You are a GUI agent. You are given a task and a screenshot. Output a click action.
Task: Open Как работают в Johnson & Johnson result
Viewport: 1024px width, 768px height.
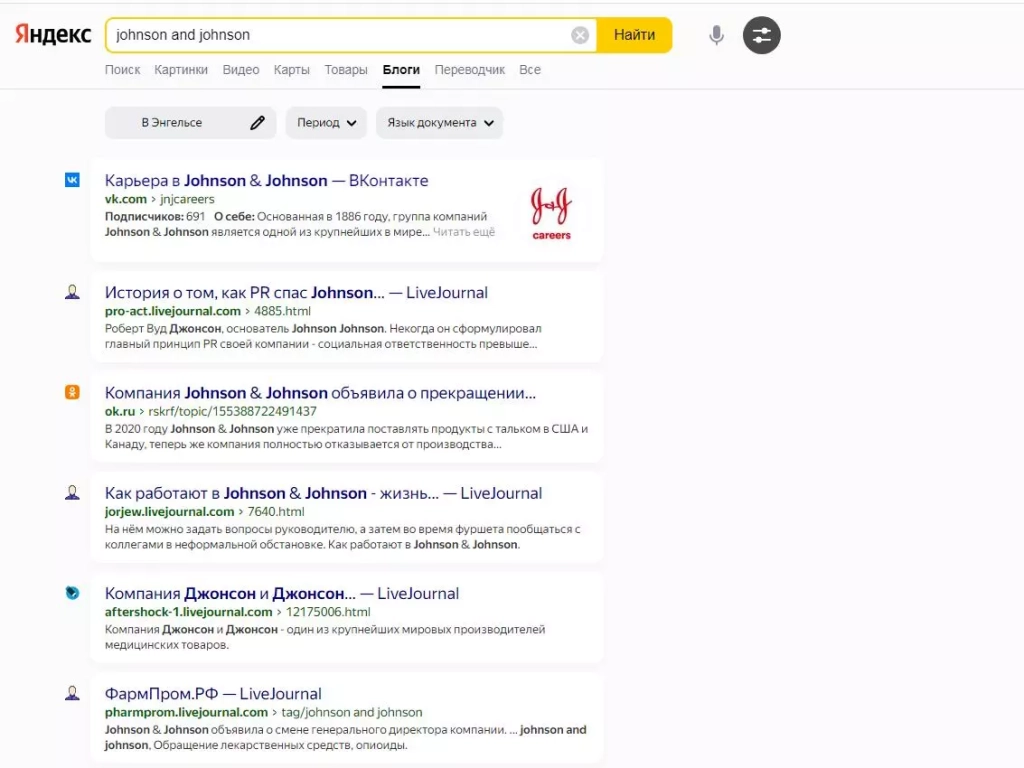click(323, 493)
